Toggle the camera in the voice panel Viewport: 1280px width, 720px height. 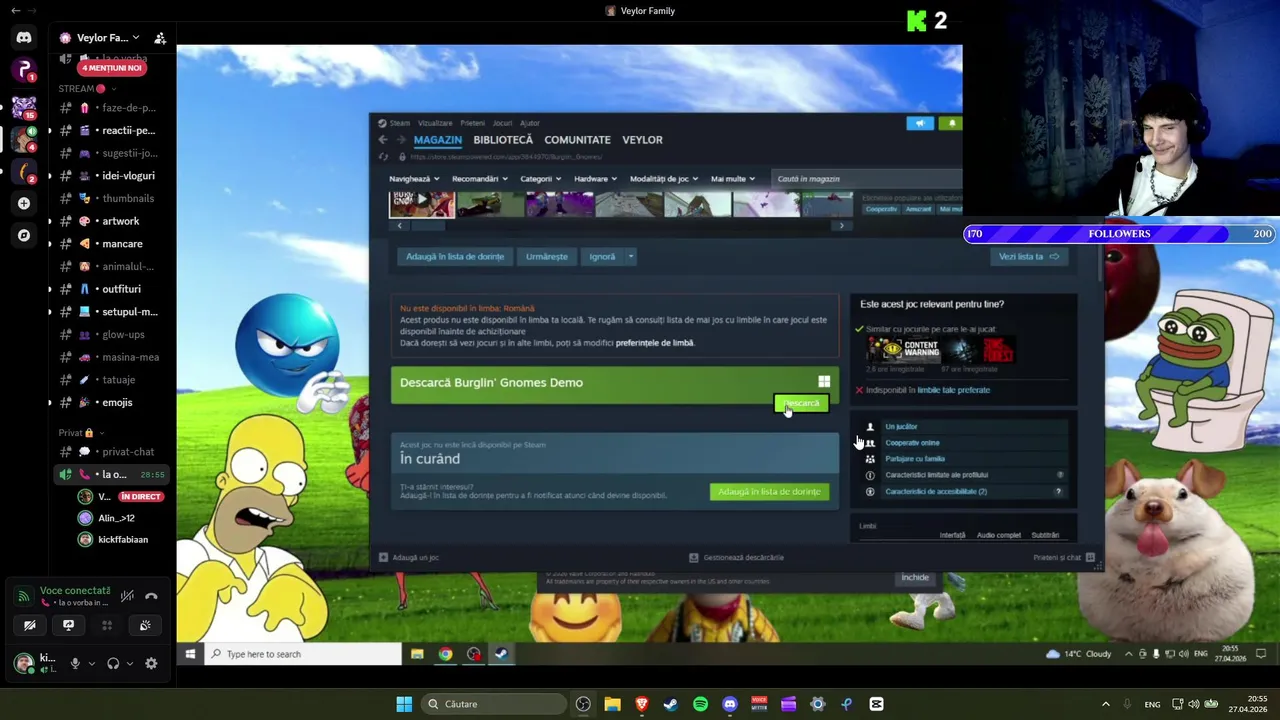(30, 625)
